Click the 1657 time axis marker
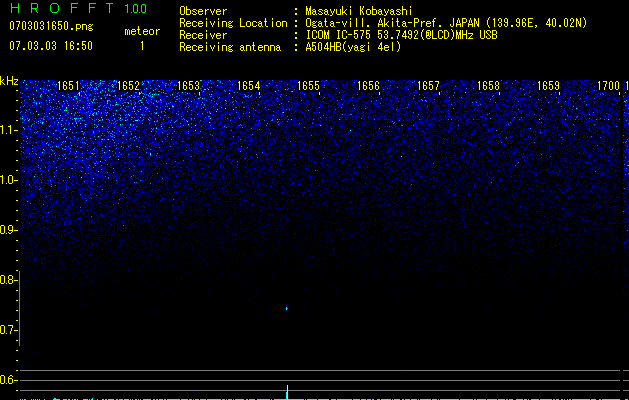The image size is (629, 400). (428, 86)
